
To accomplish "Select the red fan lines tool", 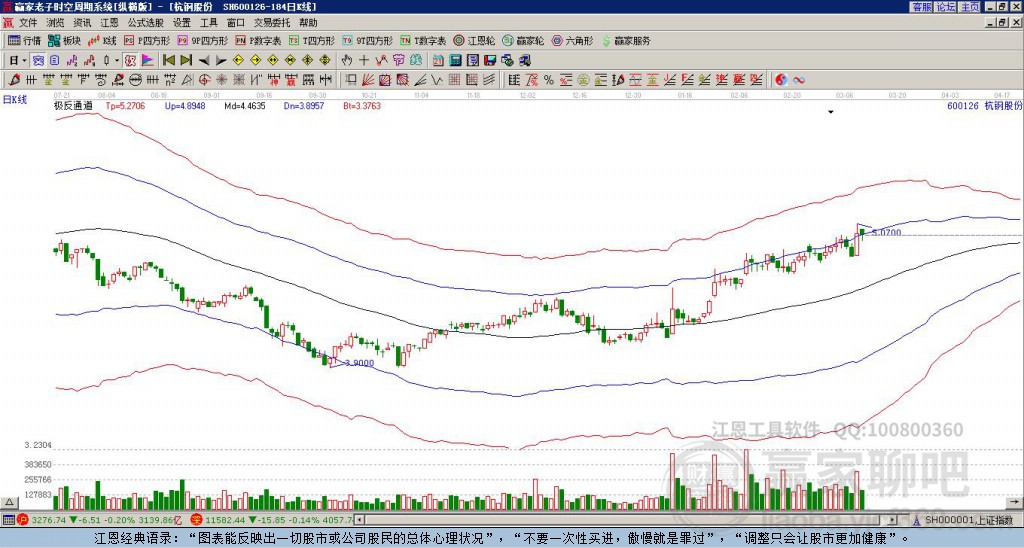I will pyautogui.click(x=367, y=80).
